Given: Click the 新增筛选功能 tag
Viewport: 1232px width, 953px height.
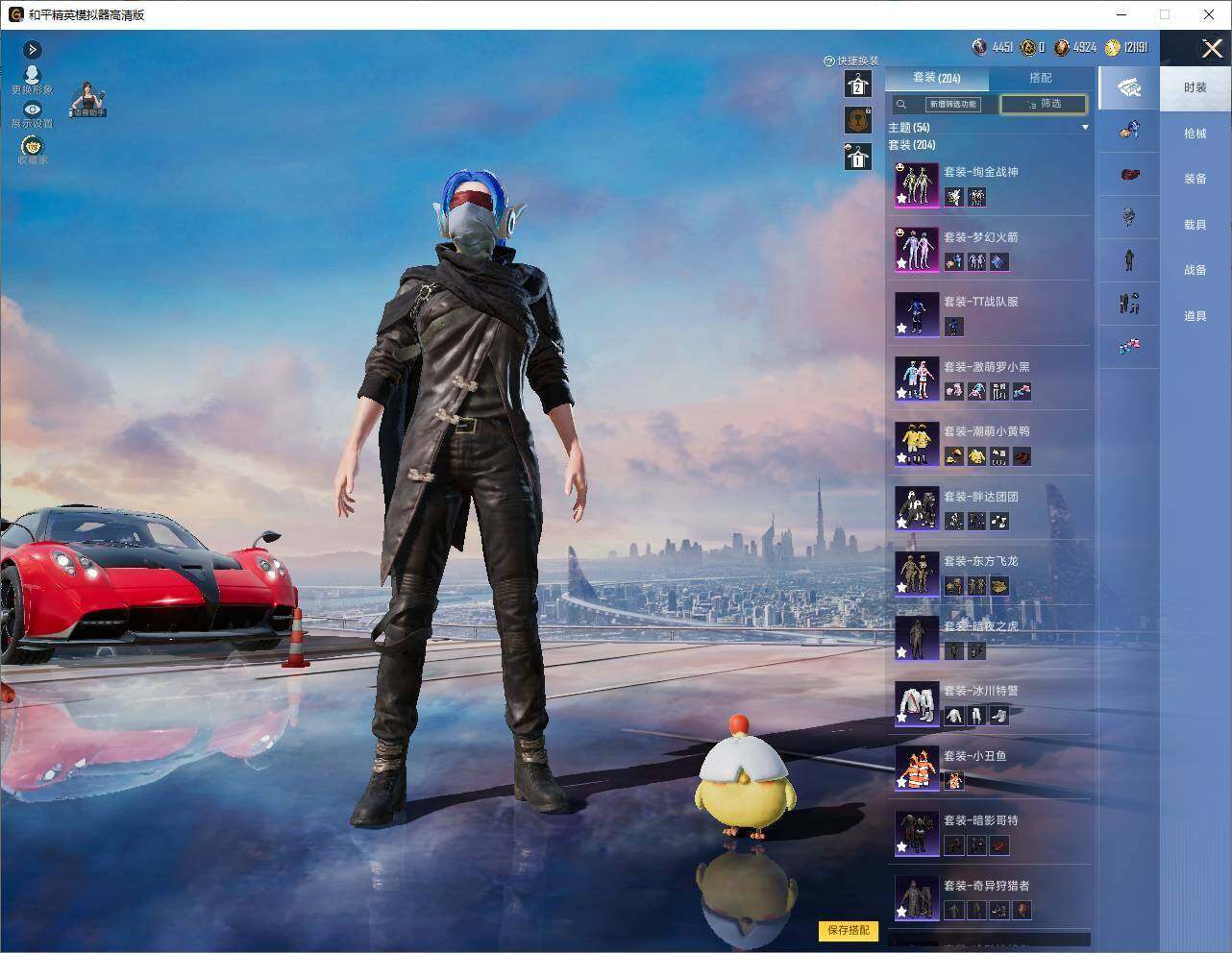Looking at the screenshot, I should coord(952,104).
